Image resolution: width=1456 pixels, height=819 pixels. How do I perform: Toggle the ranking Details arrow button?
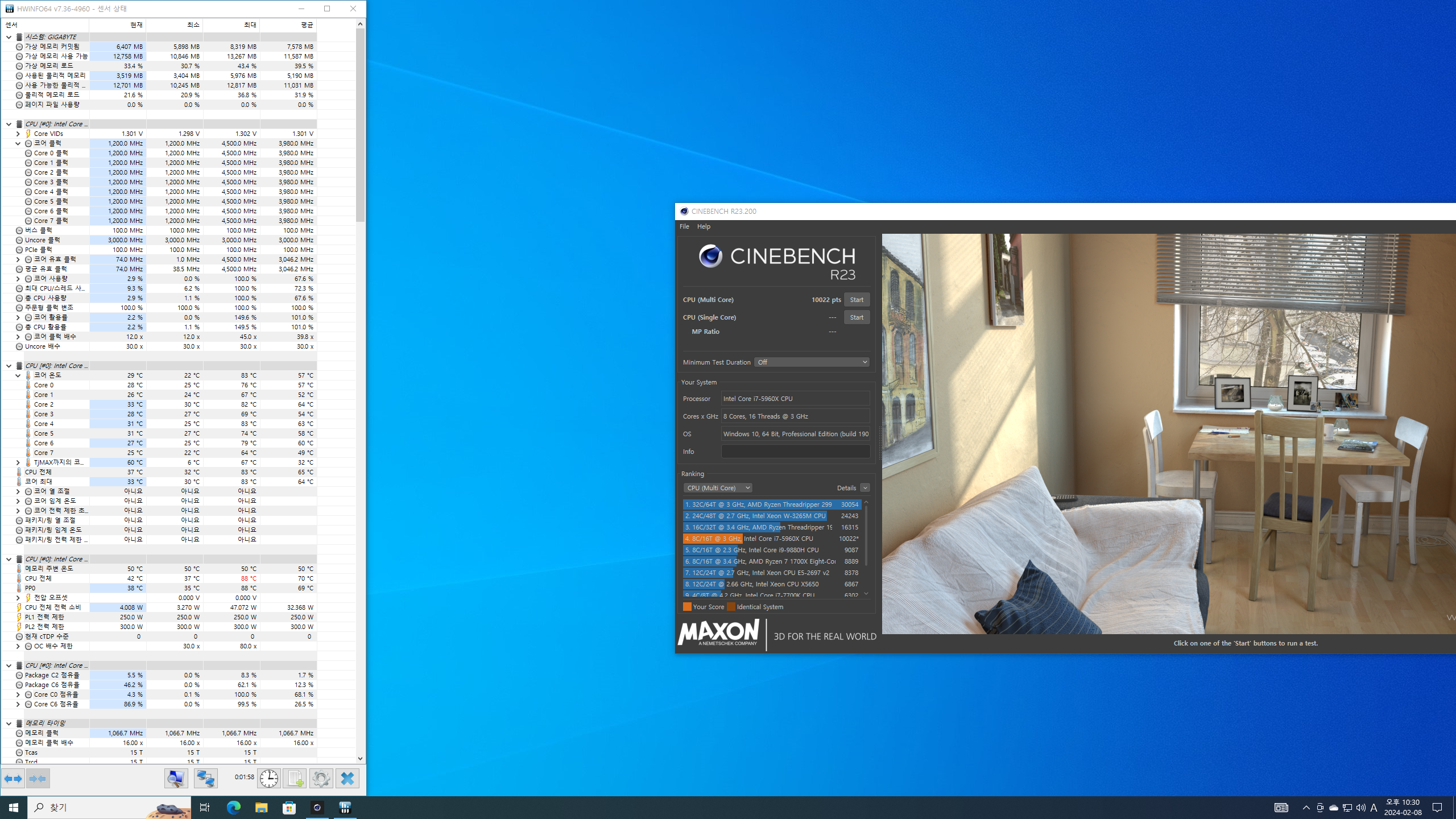864,488
